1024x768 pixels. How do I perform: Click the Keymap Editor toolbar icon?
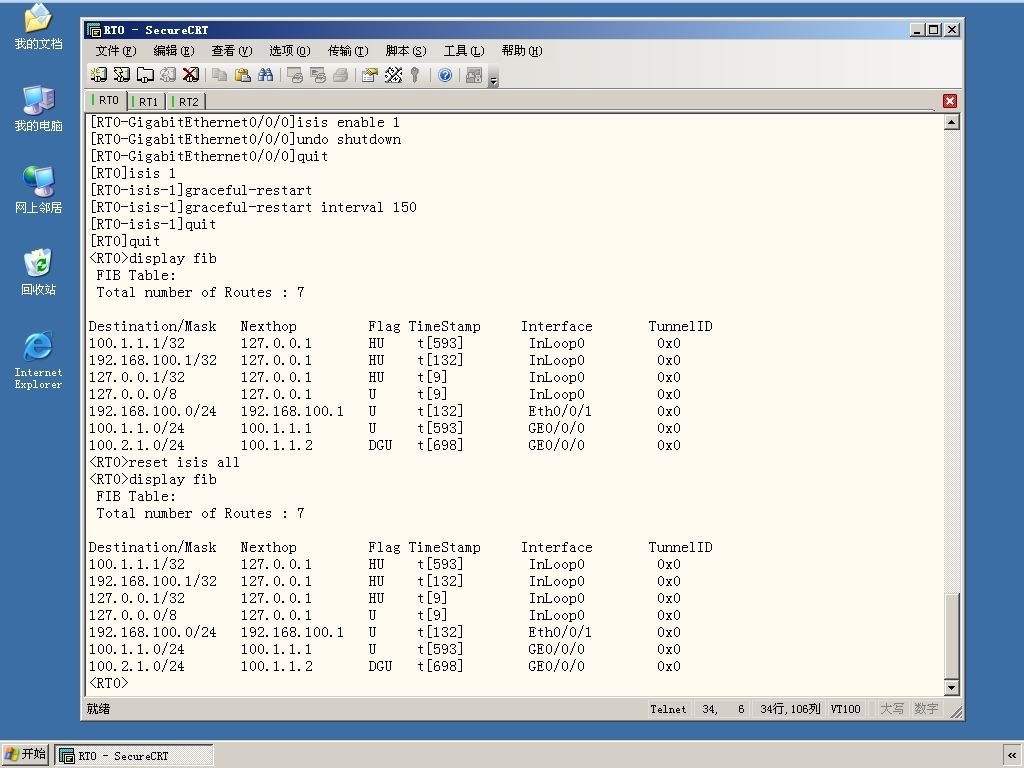pyautogui.click(x=393, y=75)
